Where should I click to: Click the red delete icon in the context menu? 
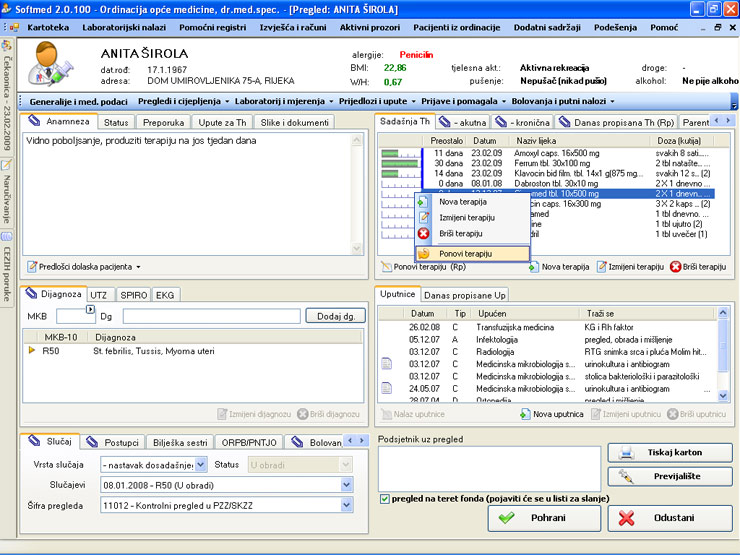click(x=424, y=234)
